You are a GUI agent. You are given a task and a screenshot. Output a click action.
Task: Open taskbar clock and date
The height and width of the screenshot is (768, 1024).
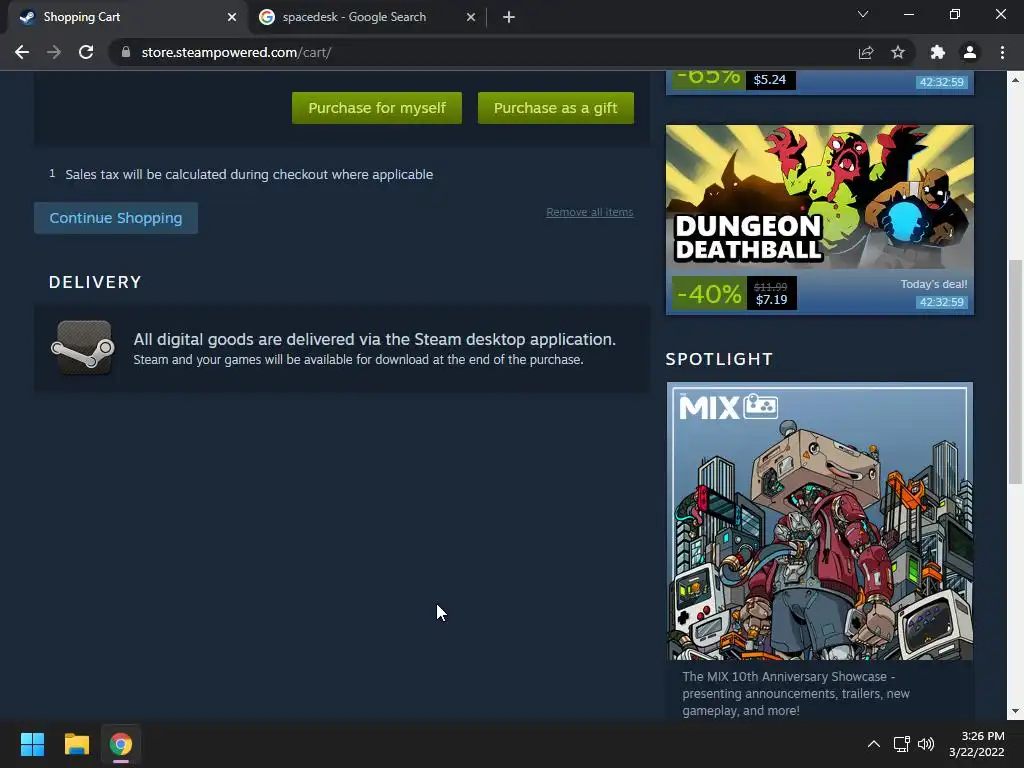click(x=977, y=744)
